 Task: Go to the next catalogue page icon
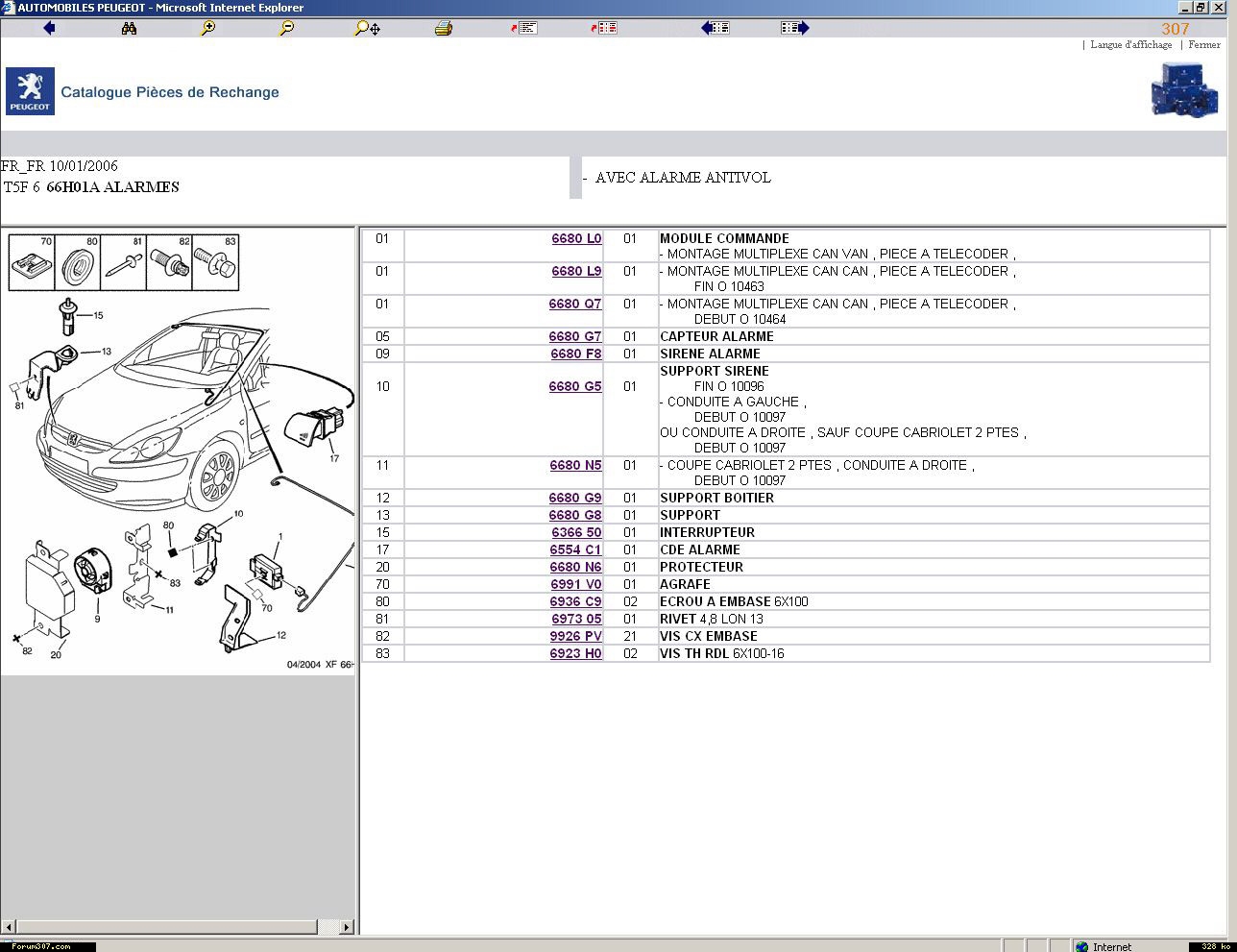795,28
